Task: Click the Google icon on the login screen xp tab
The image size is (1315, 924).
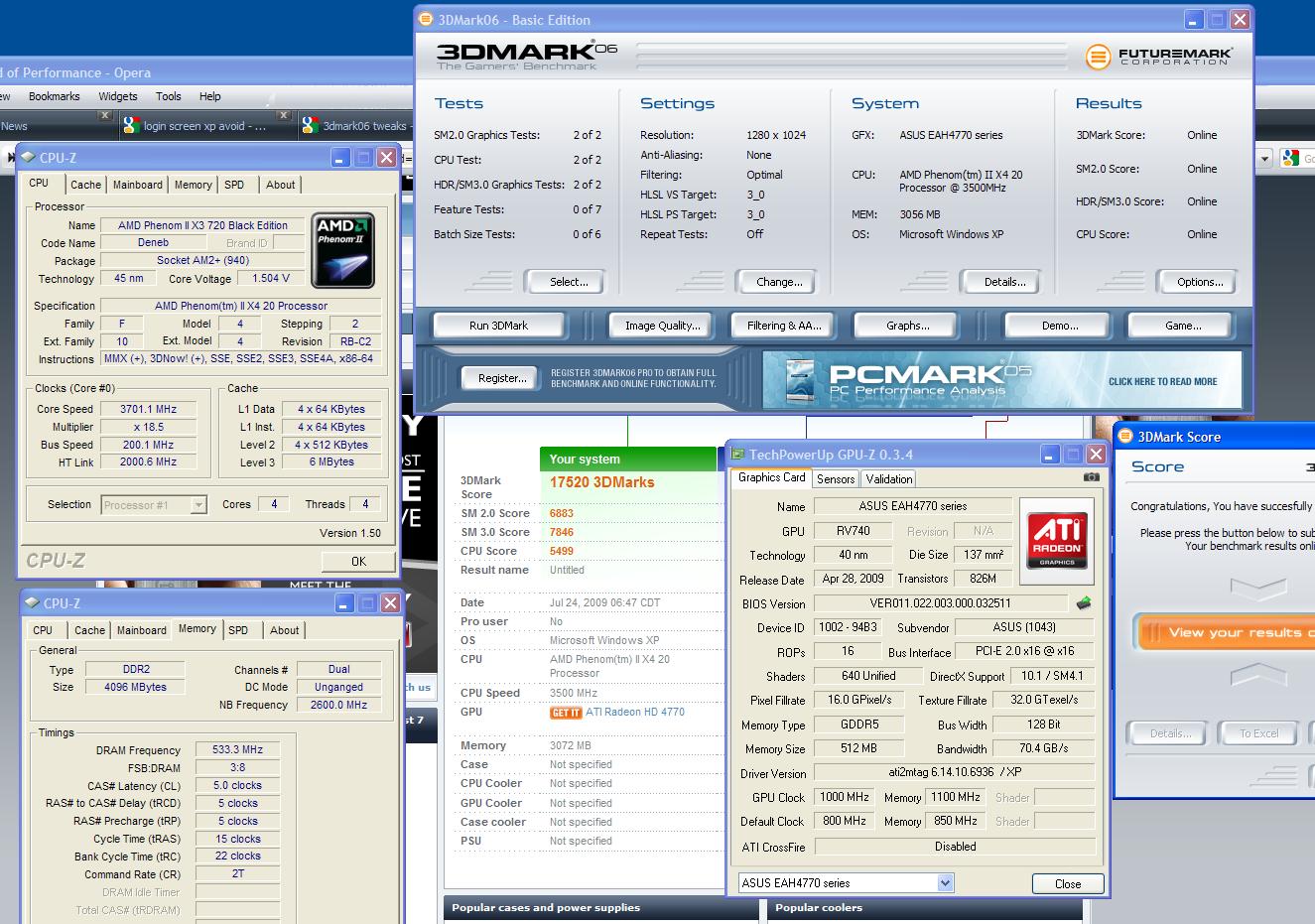Action: (131, 126)
